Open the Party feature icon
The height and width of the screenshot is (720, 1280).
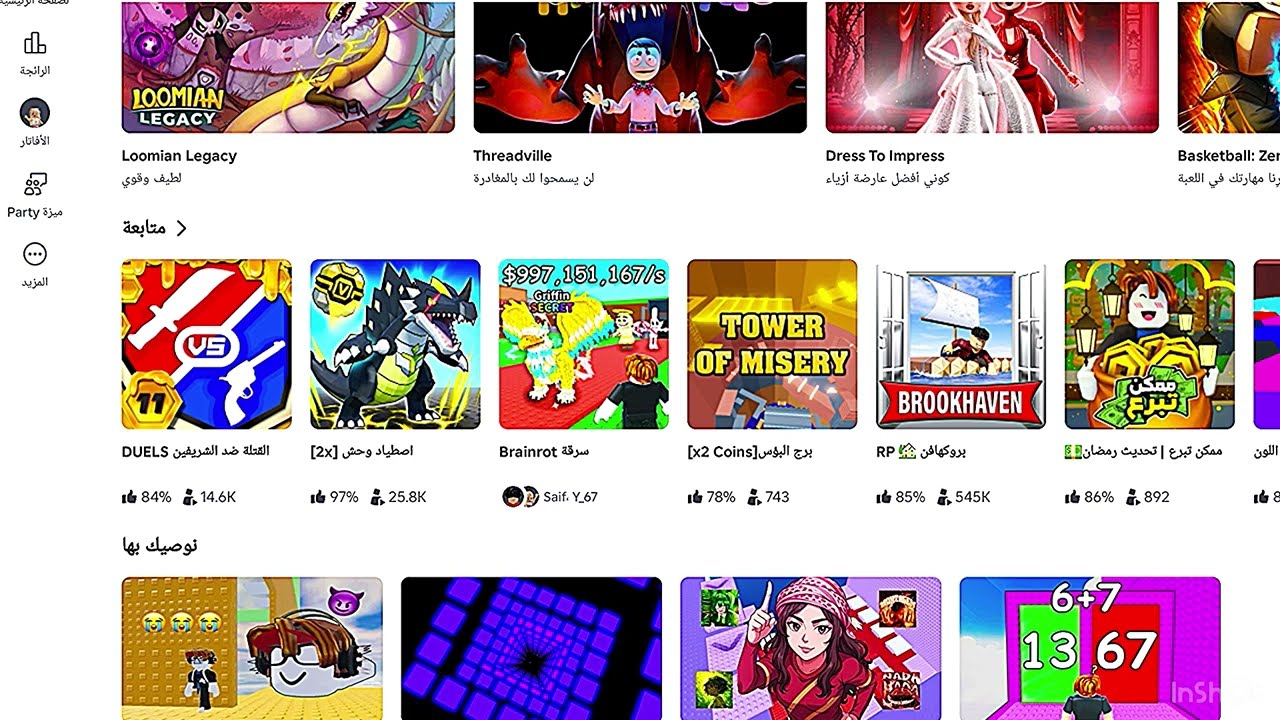(x=35, y=184)
